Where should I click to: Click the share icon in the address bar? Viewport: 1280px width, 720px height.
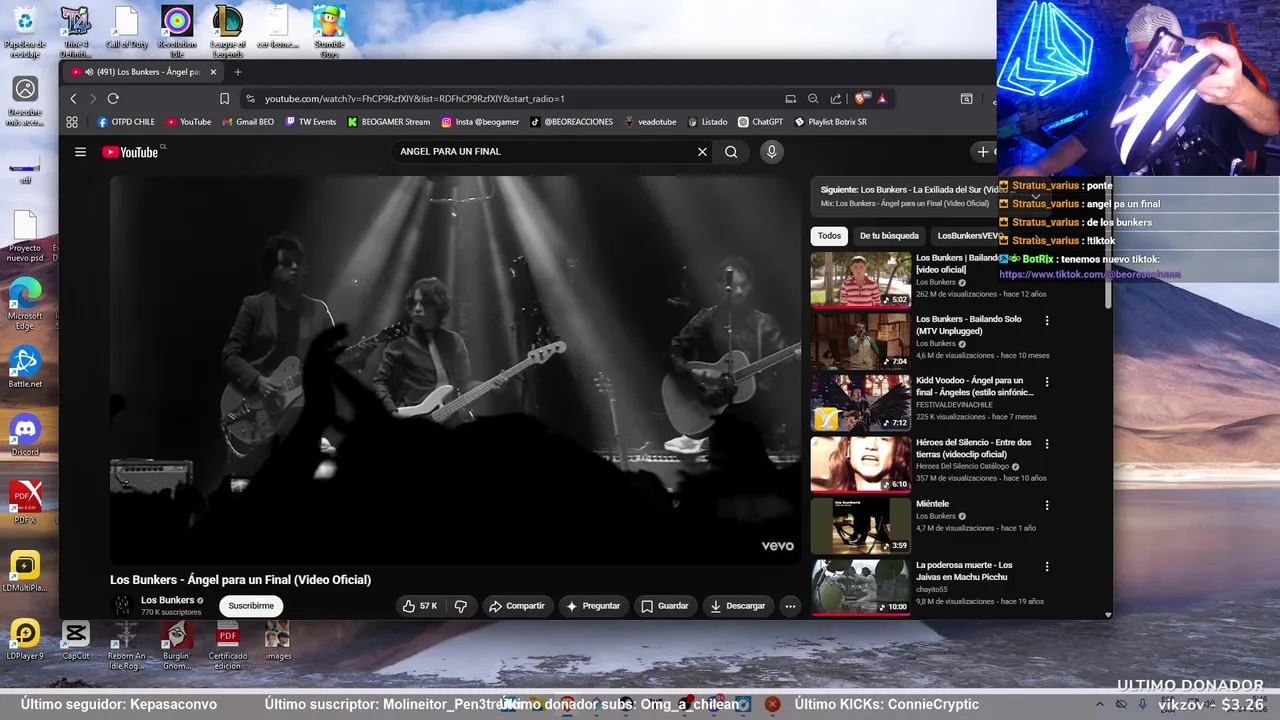tap(836, 98)
